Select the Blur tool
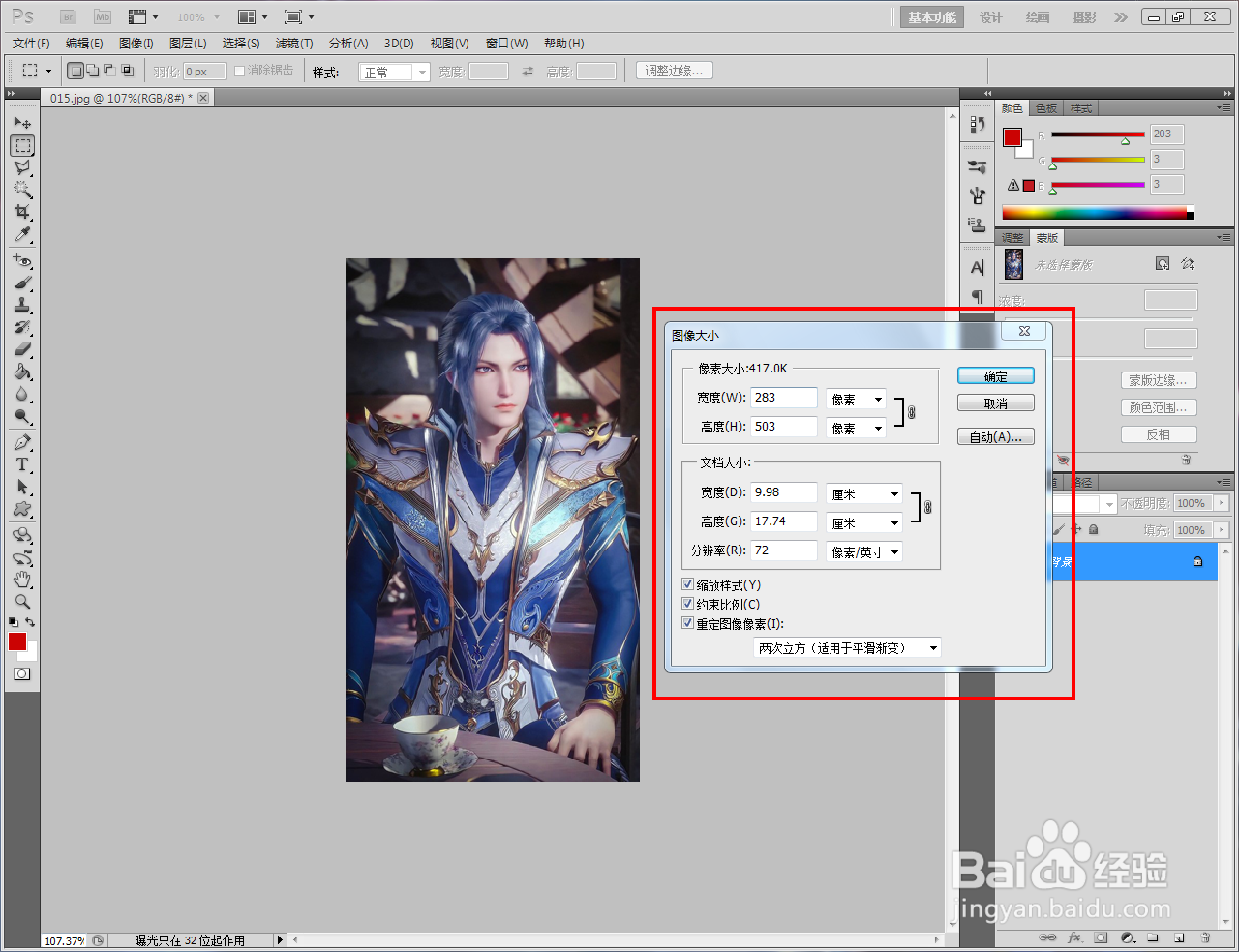This screenshot has width=1239, height=952. [22, 395]
